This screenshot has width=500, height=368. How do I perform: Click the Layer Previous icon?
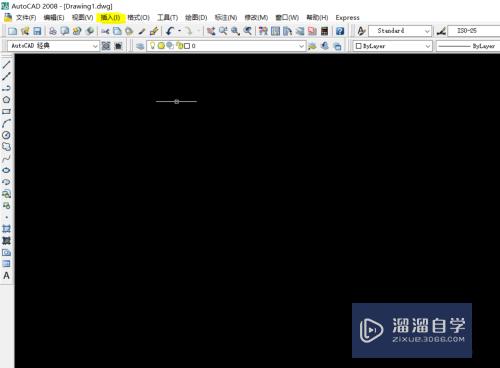[x=325, y=46]
